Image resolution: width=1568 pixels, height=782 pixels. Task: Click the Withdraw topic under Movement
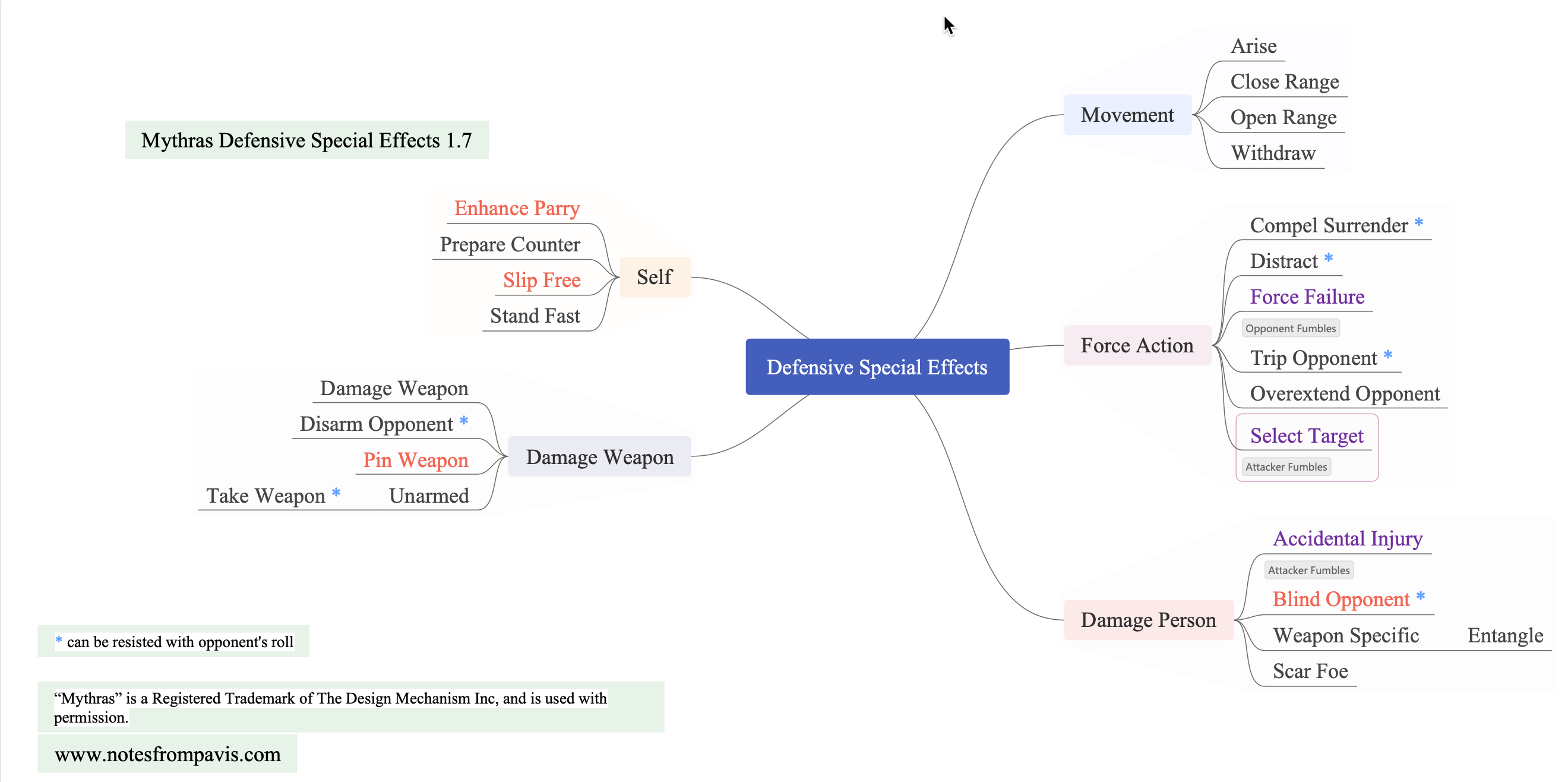[1272, 153]
